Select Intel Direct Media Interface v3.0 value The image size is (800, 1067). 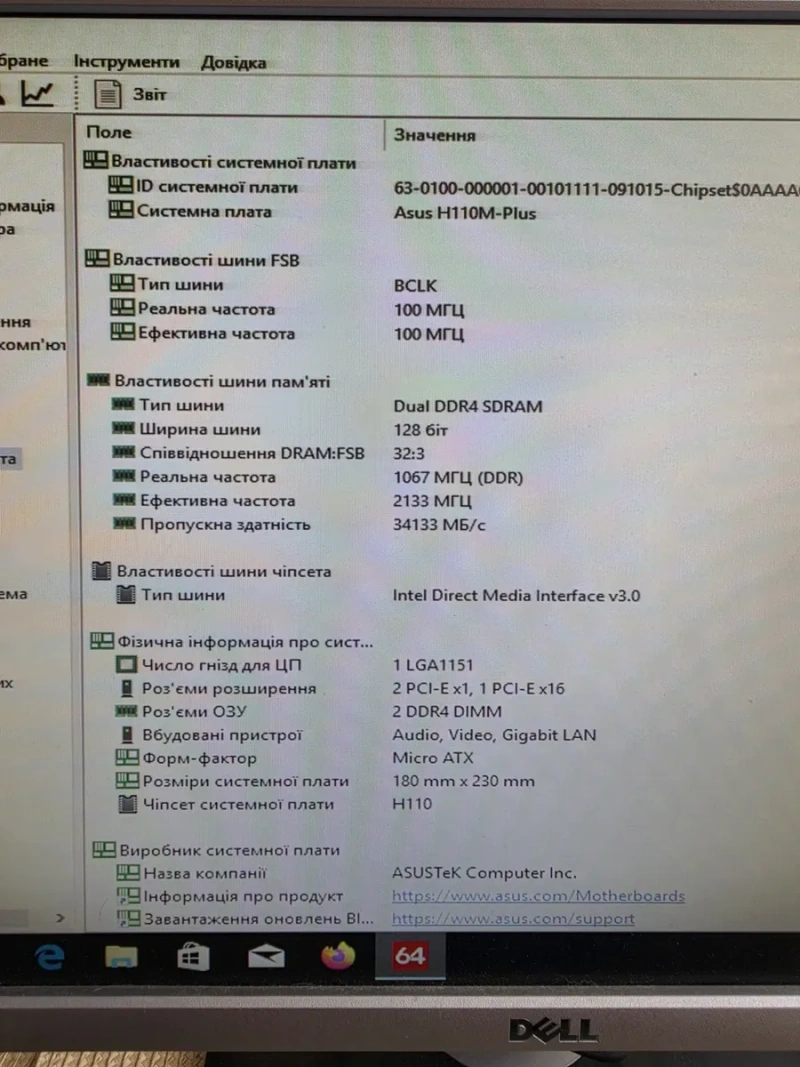[516, 595]
